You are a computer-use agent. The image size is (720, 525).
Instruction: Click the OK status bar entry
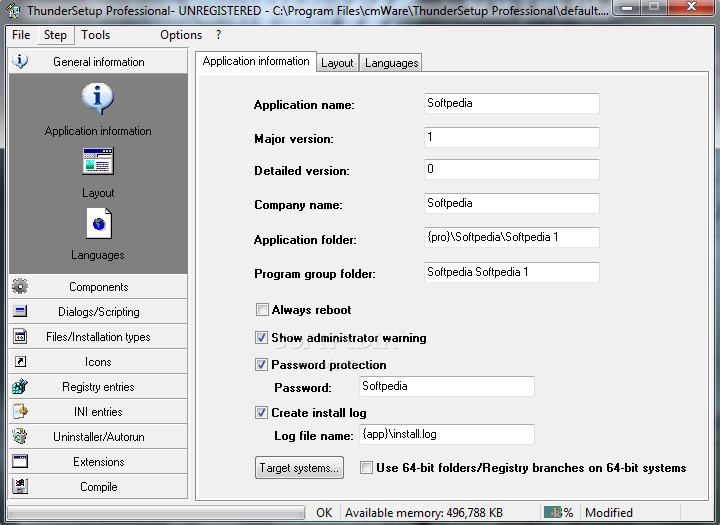pos(324,513)
